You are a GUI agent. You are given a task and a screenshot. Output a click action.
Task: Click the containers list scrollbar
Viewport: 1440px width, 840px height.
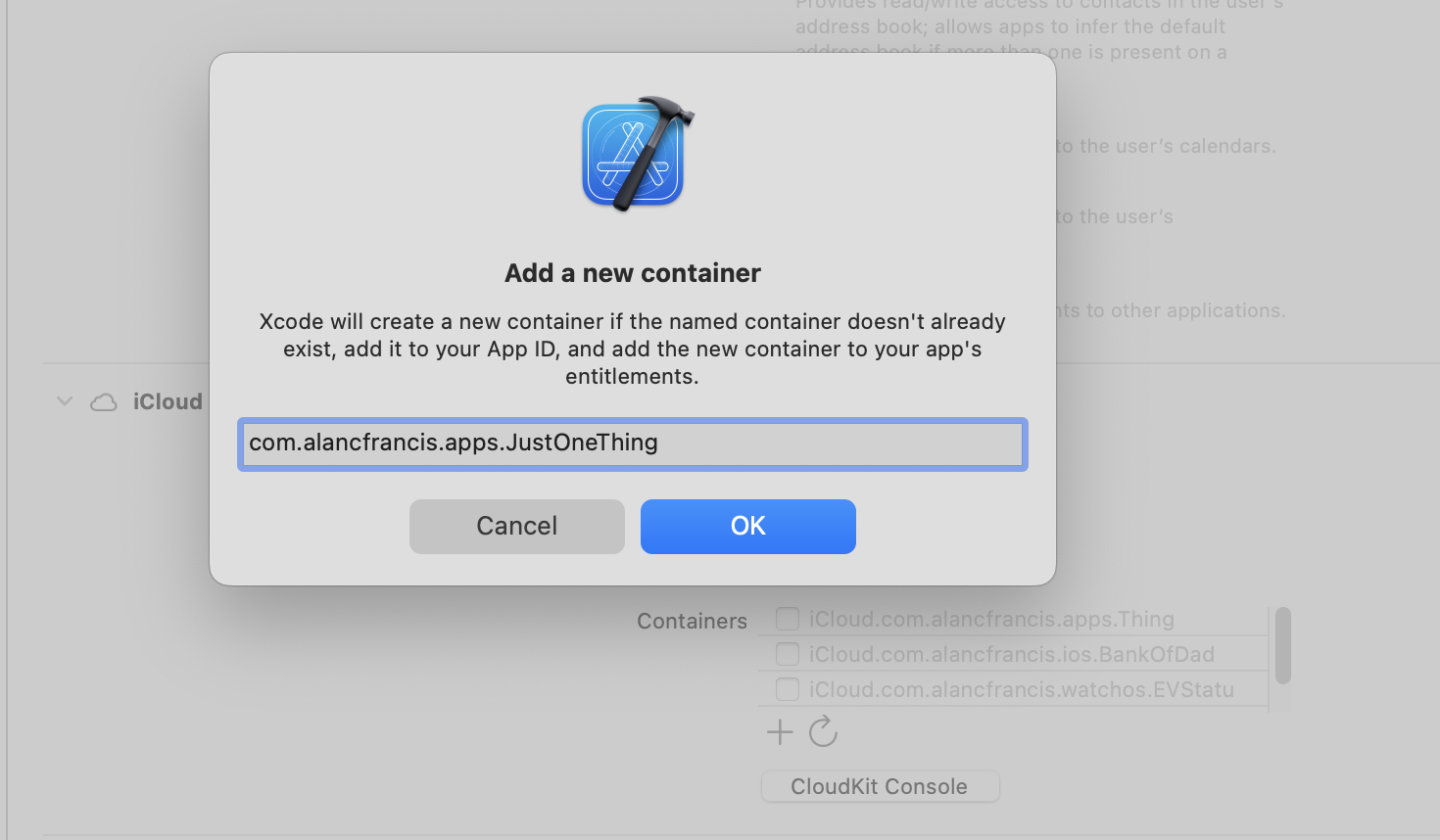point(1283,645)
